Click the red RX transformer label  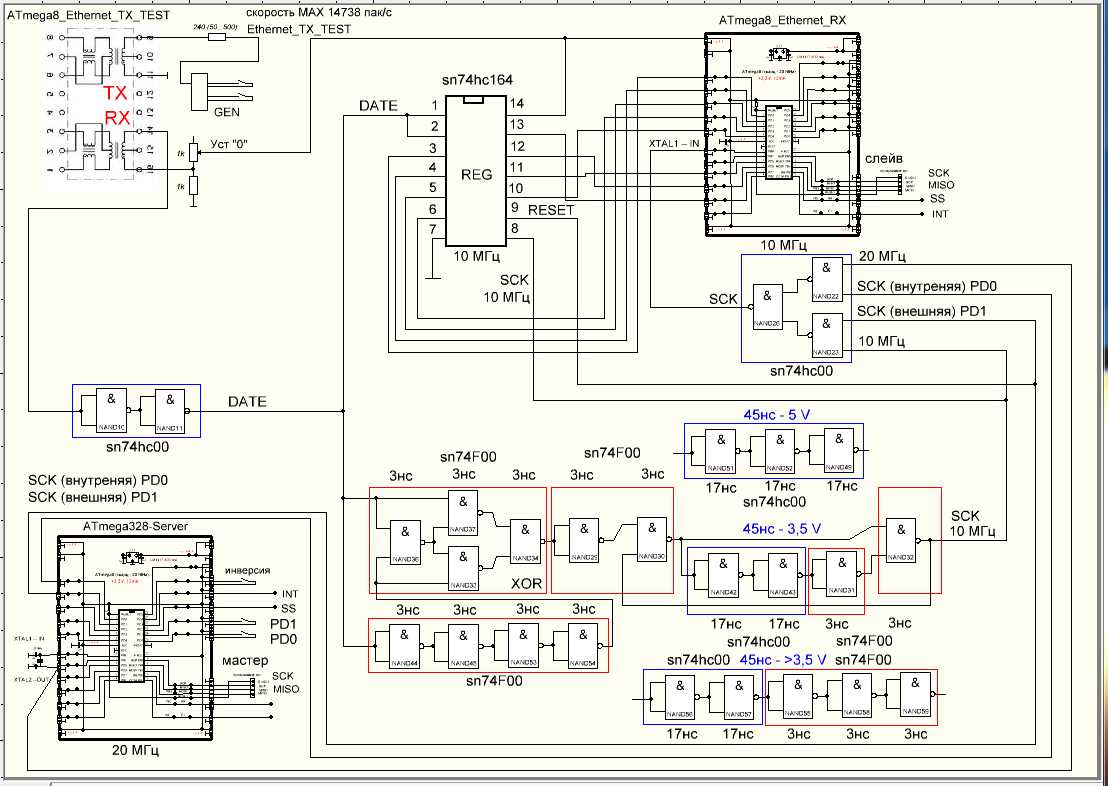(118, 118)
